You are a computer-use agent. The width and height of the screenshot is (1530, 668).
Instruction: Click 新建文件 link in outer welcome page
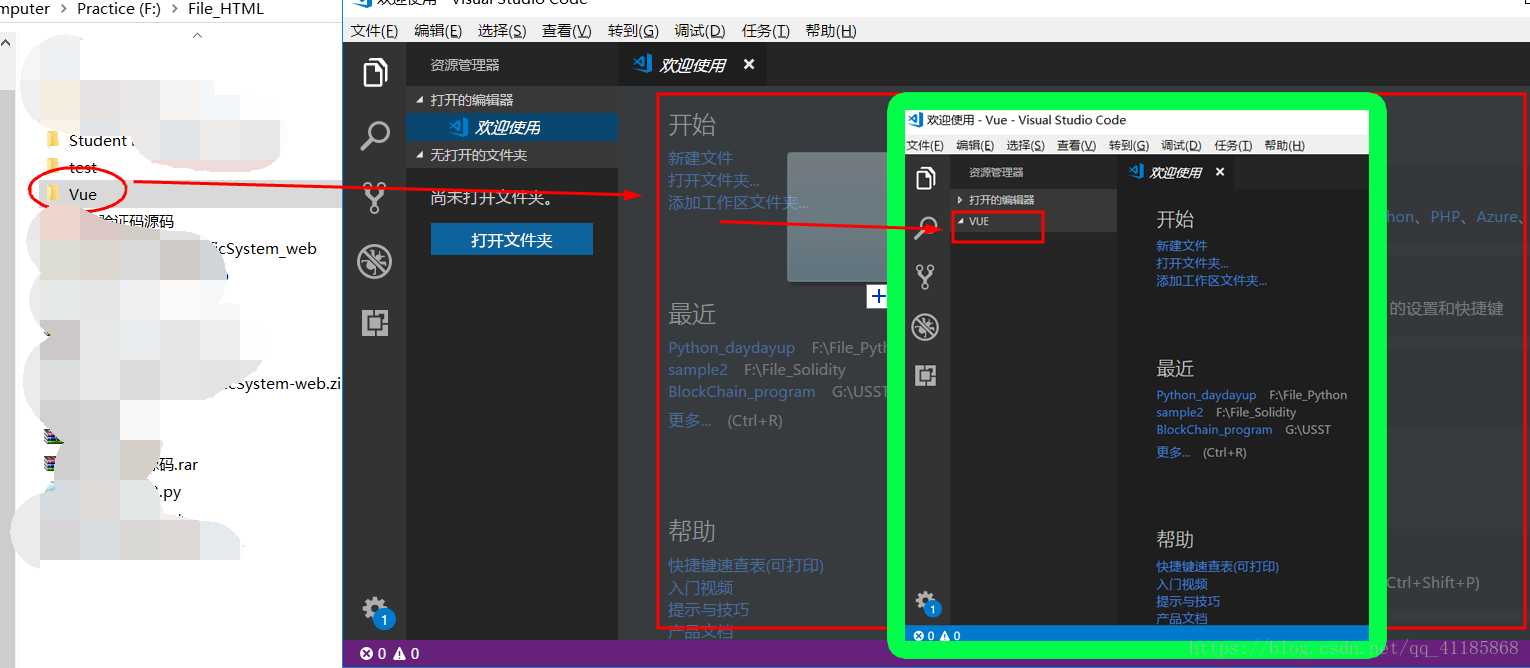click(700, 158)
